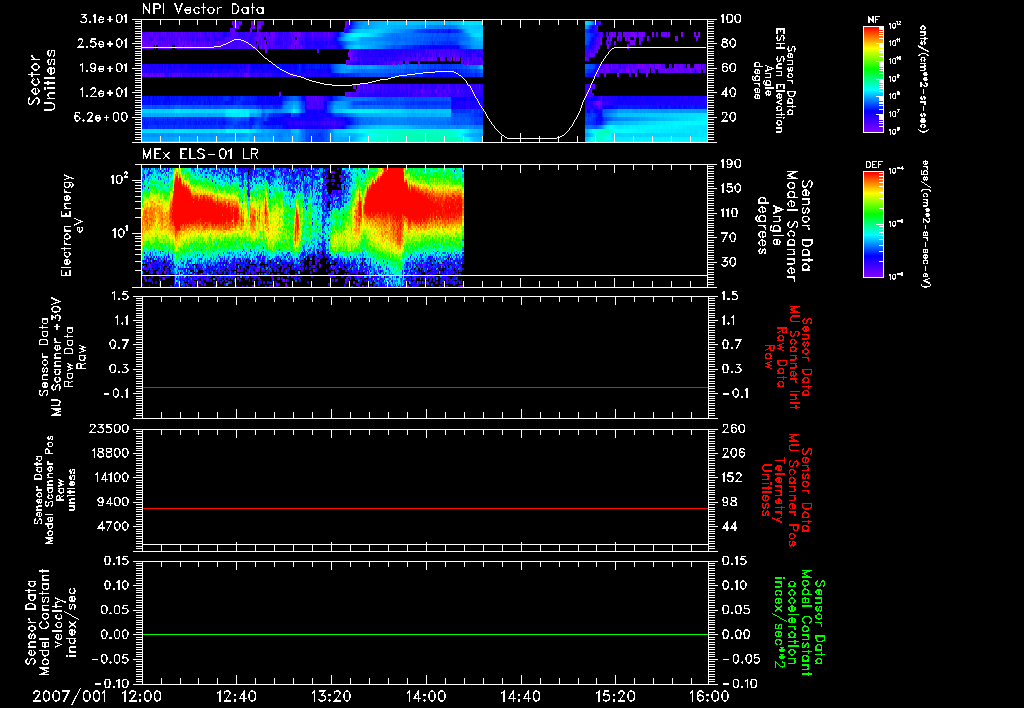Viewport: 1024px width, 708px height.
Task: Click the 23500 scanner position tick label
Action: click(110, 428)
